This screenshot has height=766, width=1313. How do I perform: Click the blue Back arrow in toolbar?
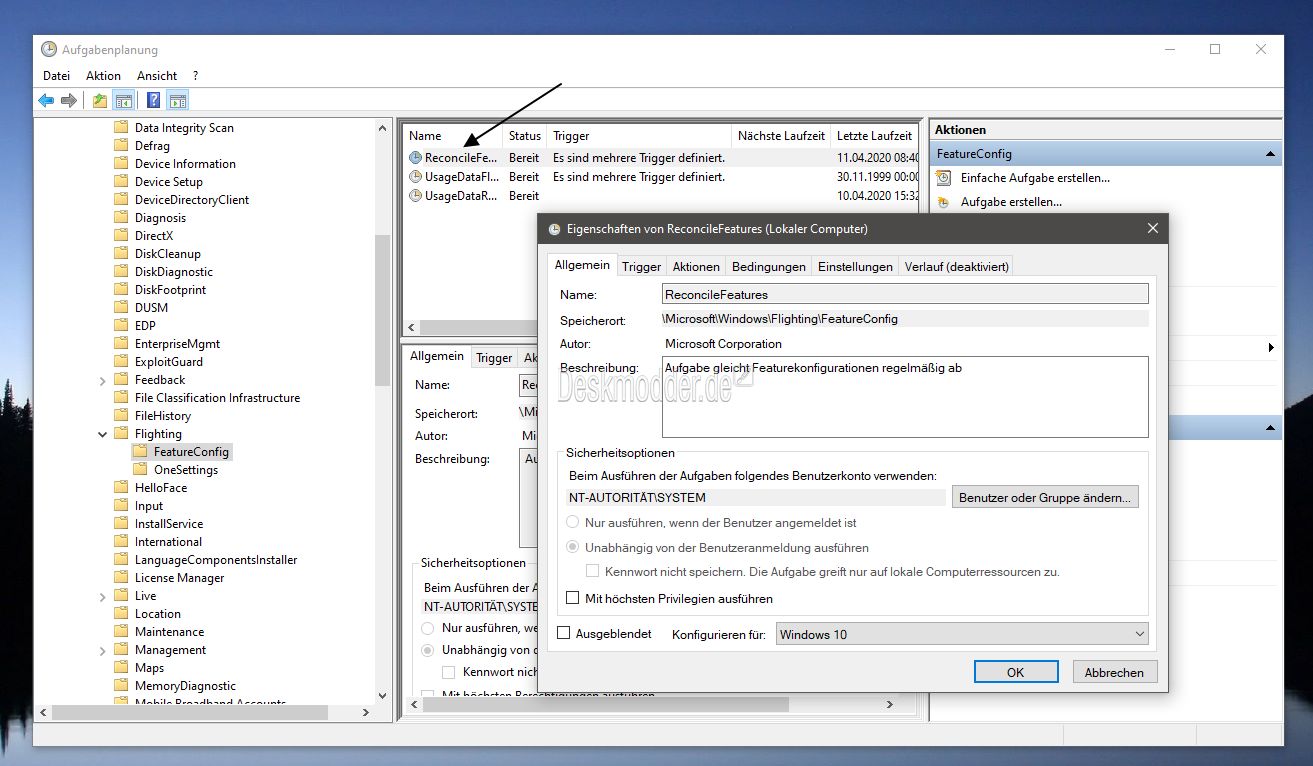coord(46,101)
